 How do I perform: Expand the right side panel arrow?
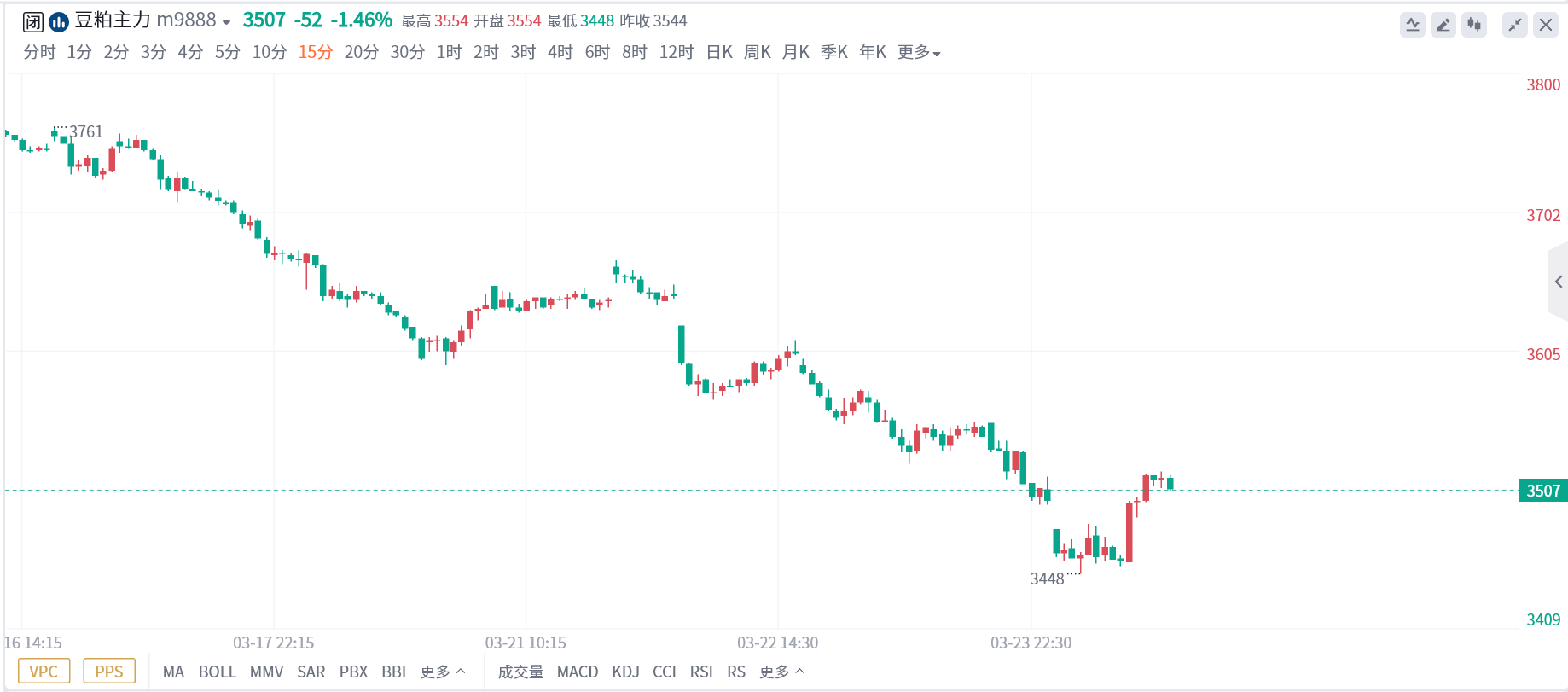[x=1558, y=282]
